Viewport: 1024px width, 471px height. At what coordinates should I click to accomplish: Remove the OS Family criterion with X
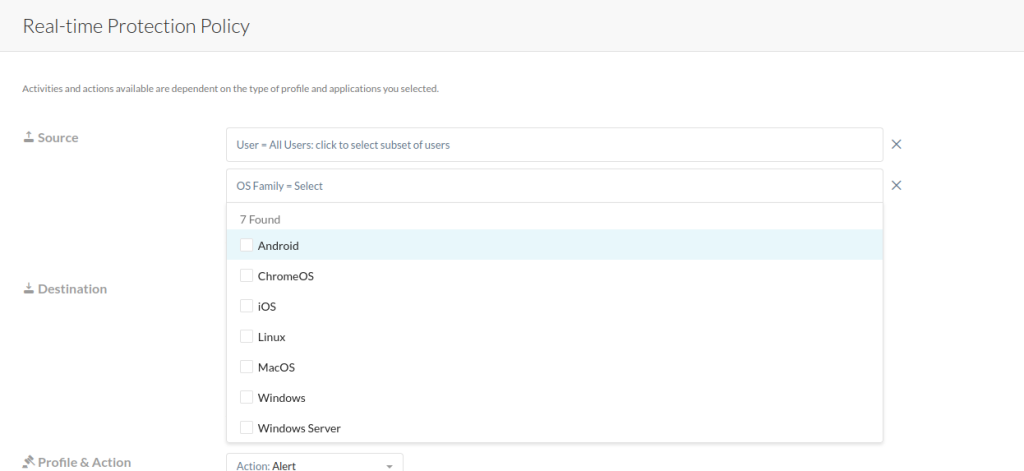tap(896, 186)
